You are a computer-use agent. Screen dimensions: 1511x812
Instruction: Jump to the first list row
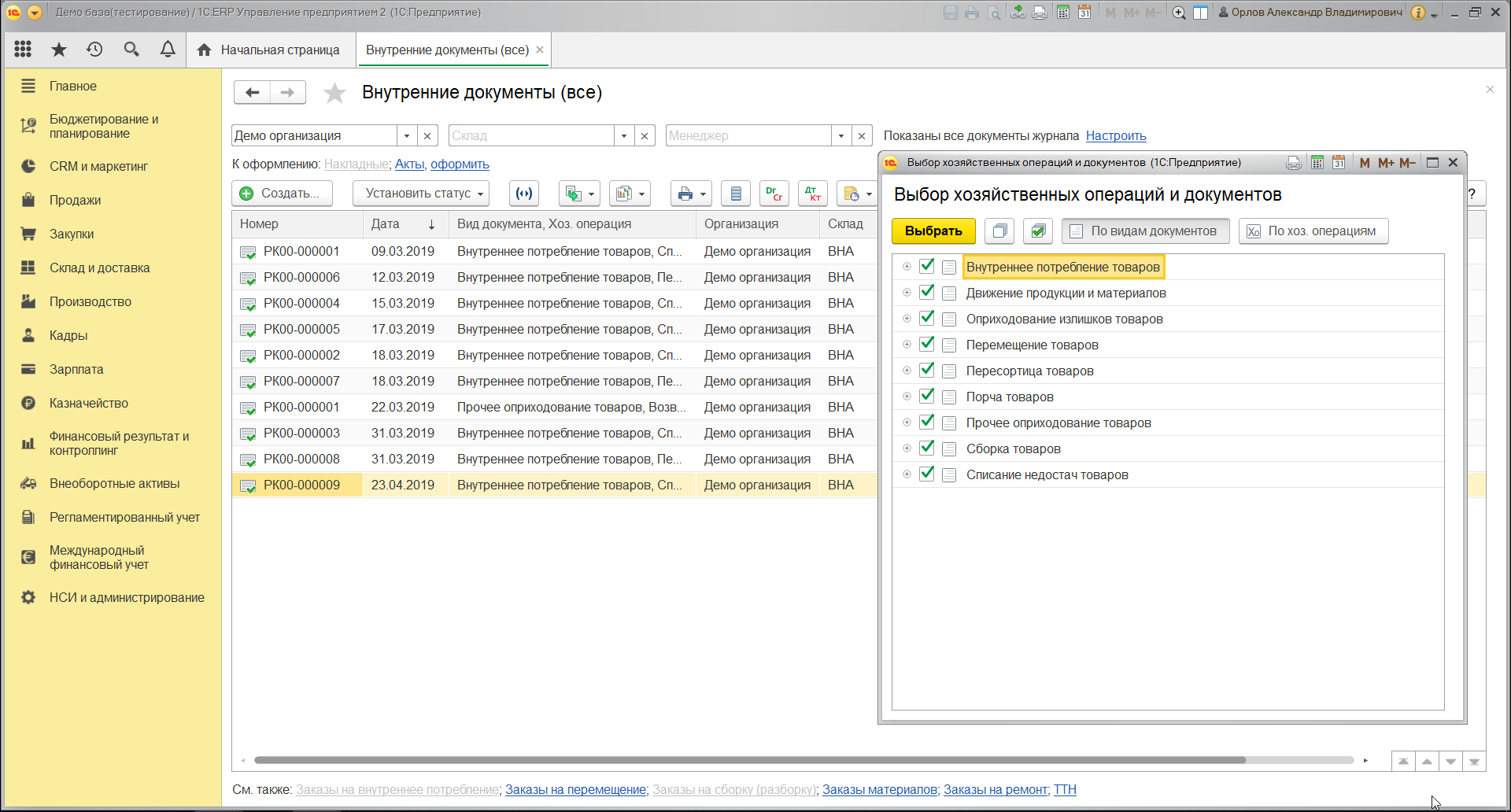click(x=1403, y=761)
